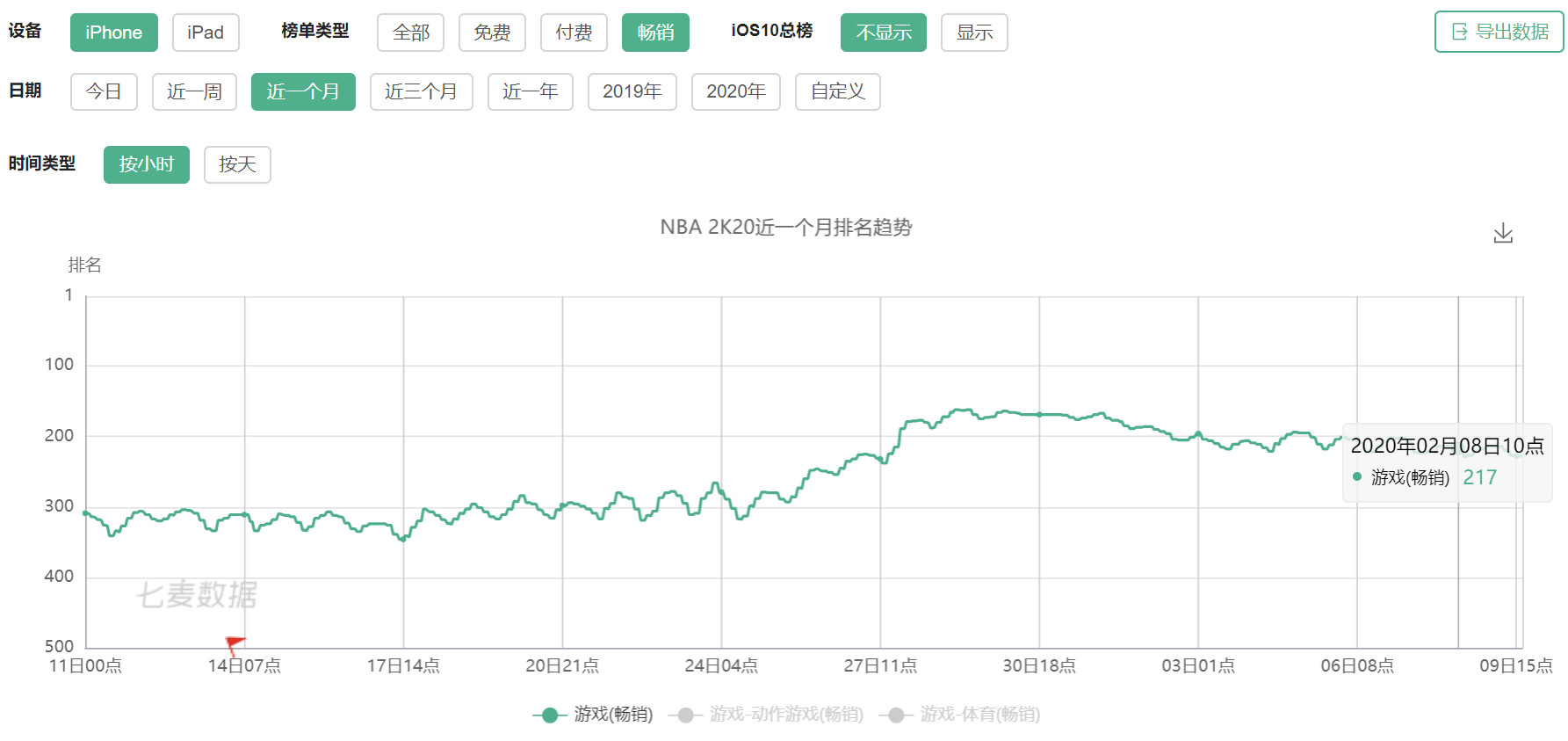The image size is (1568, 741).
Task: Toggle 游戏(畅销) legend series
Action: pos(593,715)
